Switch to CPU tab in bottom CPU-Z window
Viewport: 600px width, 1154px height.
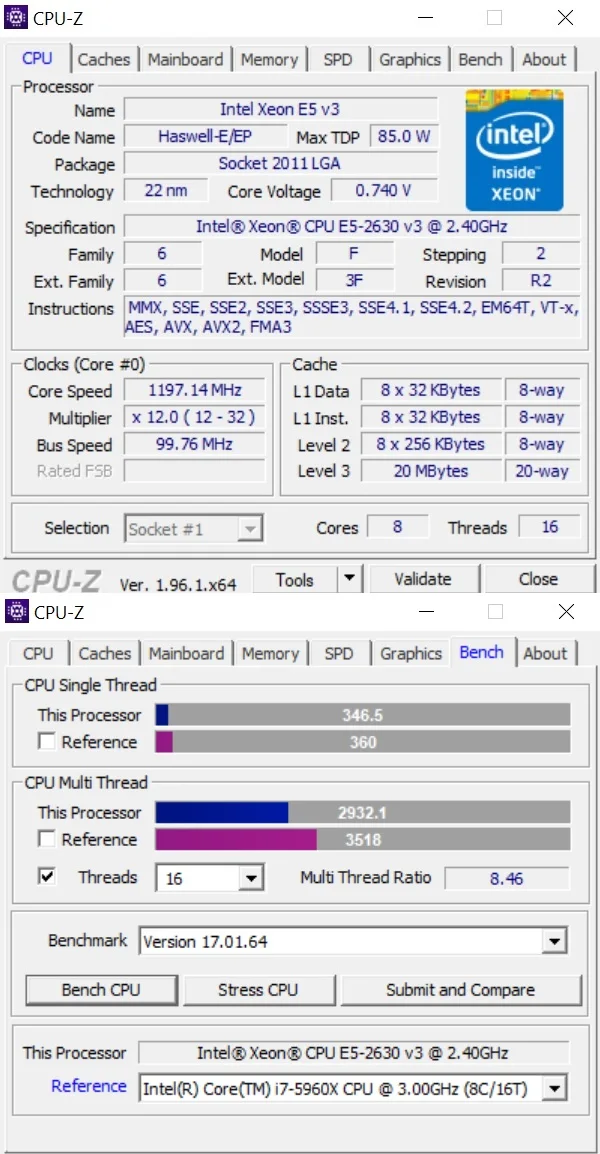pos(38,654)
